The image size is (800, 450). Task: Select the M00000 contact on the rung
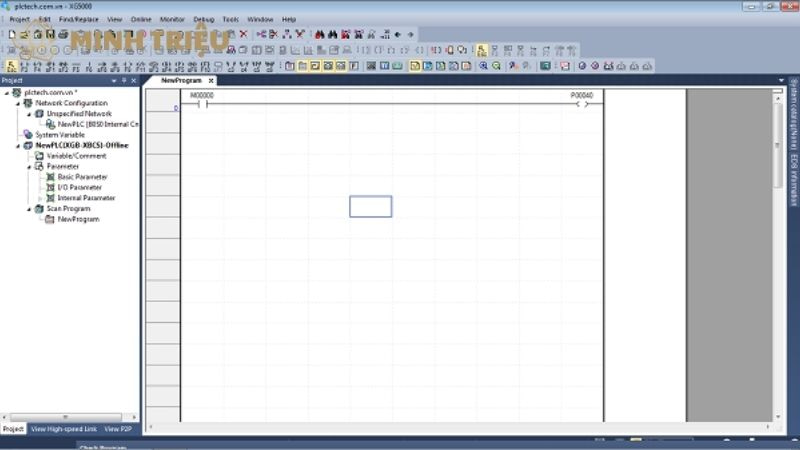coord(201,104)
